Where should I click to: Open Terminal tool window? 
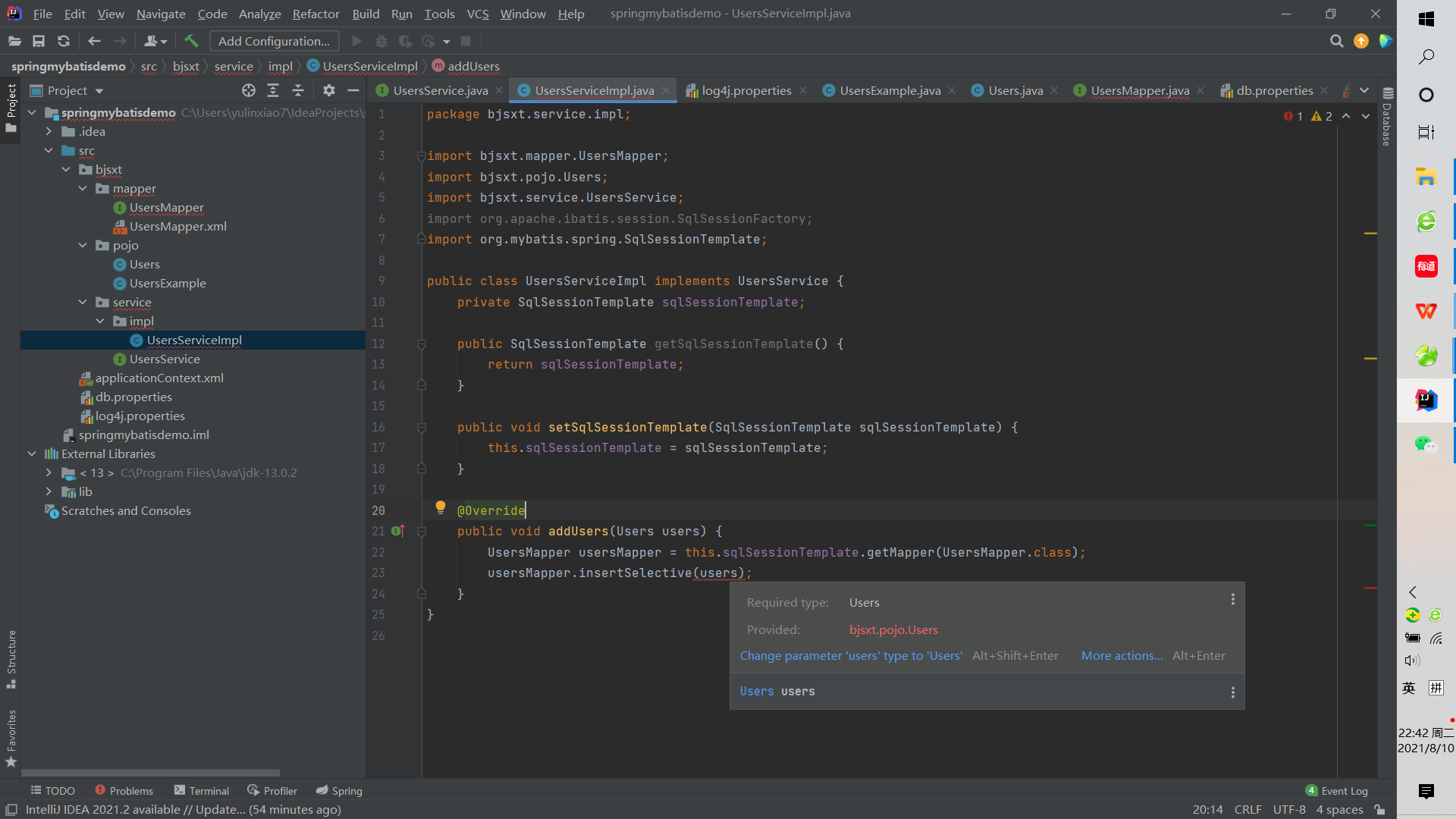click(x=201, y=790)
